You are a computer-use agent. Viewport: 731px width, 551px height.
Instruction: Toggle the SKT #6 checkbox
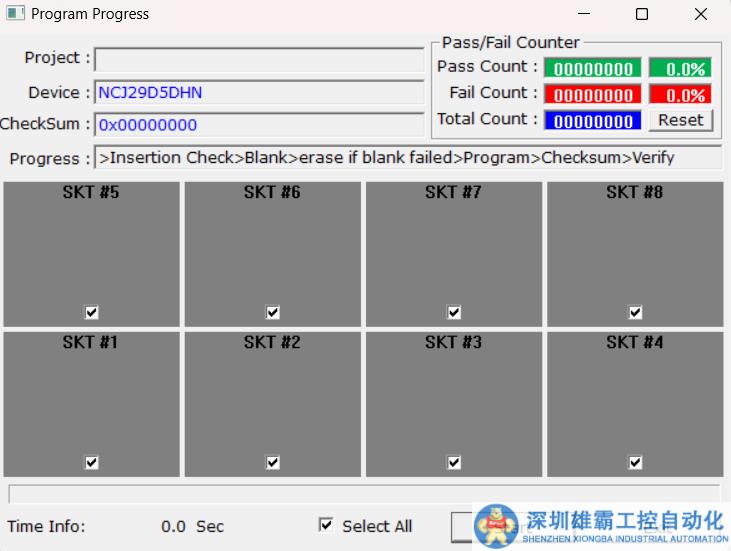(273, 313)
